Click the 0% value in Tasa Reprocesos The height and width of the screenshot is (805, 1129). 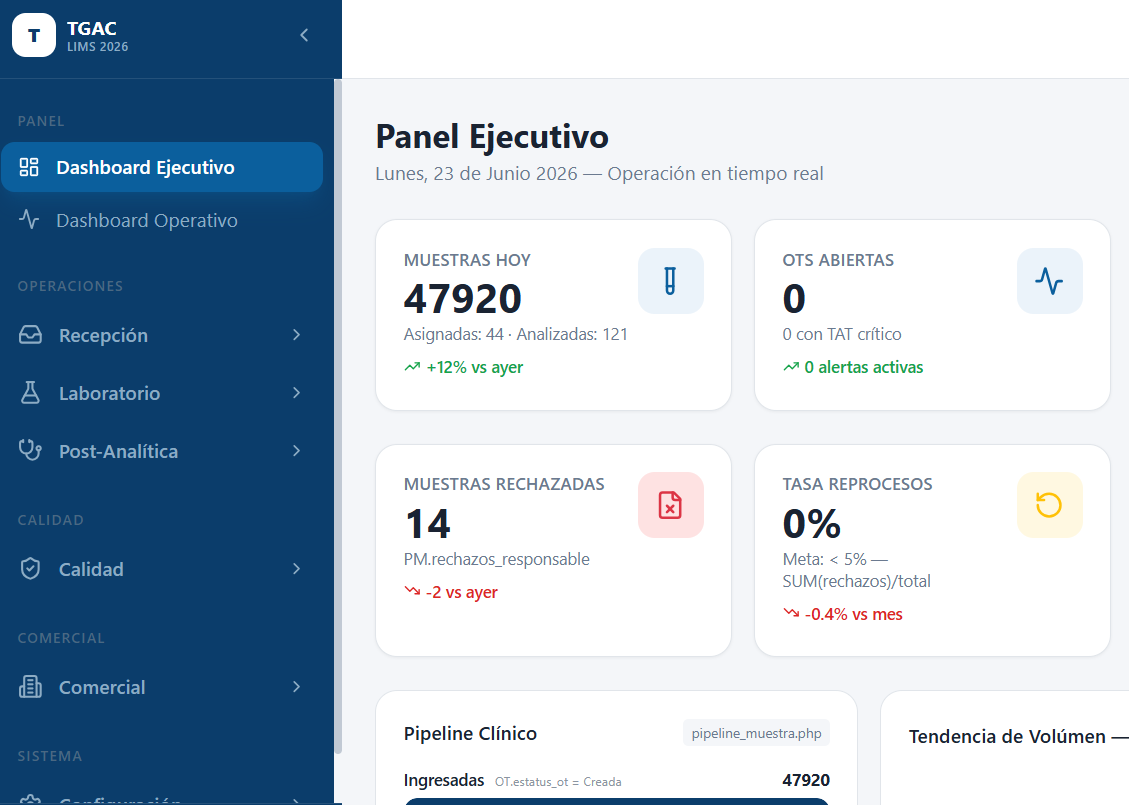click(x=811, y=523)
